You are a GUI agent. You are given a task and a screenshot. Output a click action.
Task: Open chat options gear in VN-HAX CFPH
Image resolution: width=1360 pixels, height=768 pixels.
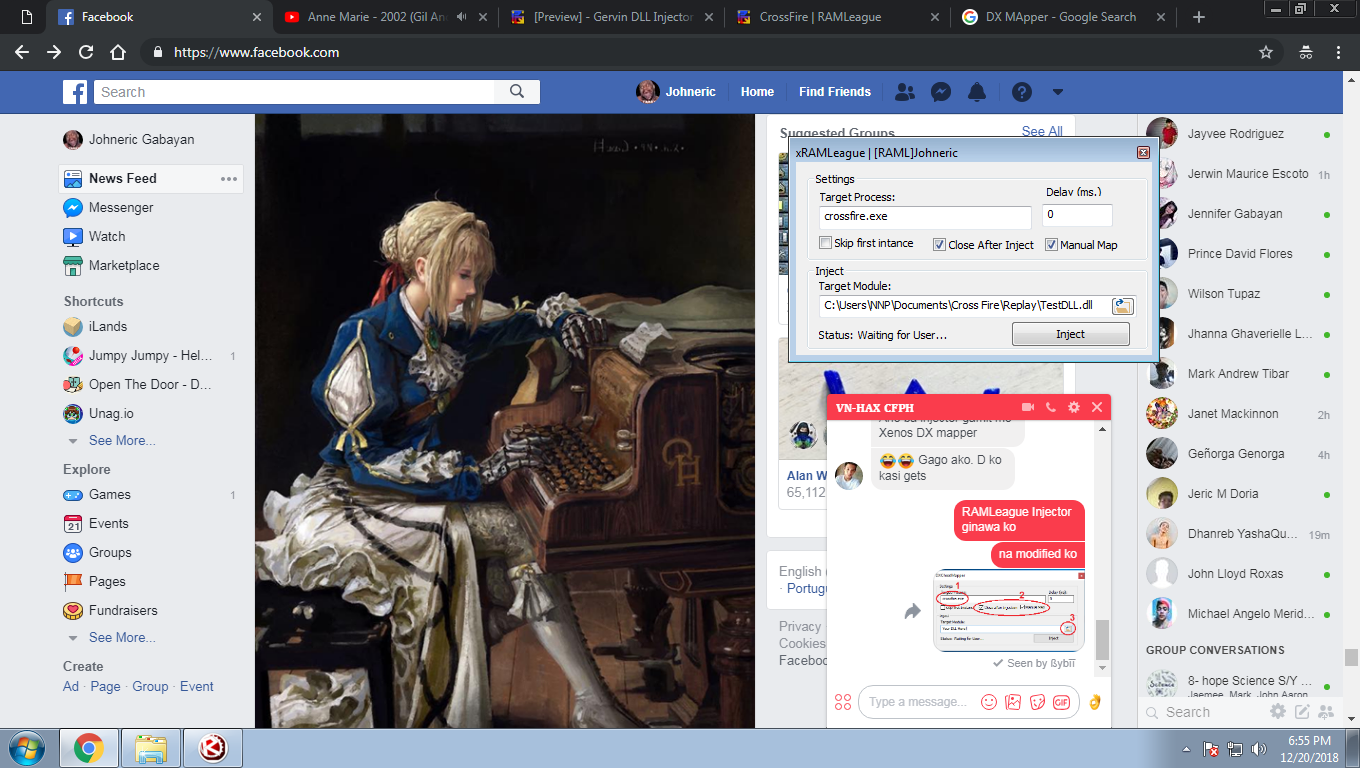[1074, 407]
